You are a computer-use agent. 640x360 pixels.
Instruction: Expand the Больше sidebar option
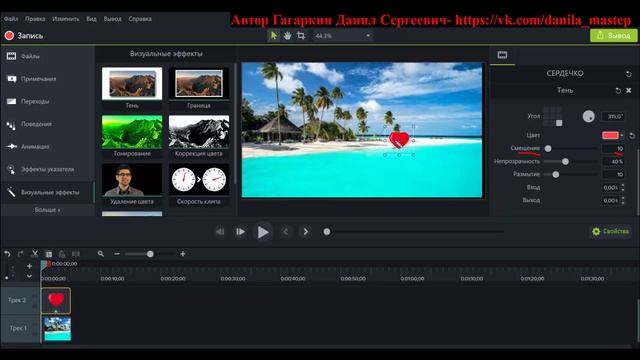coord(47,210)
